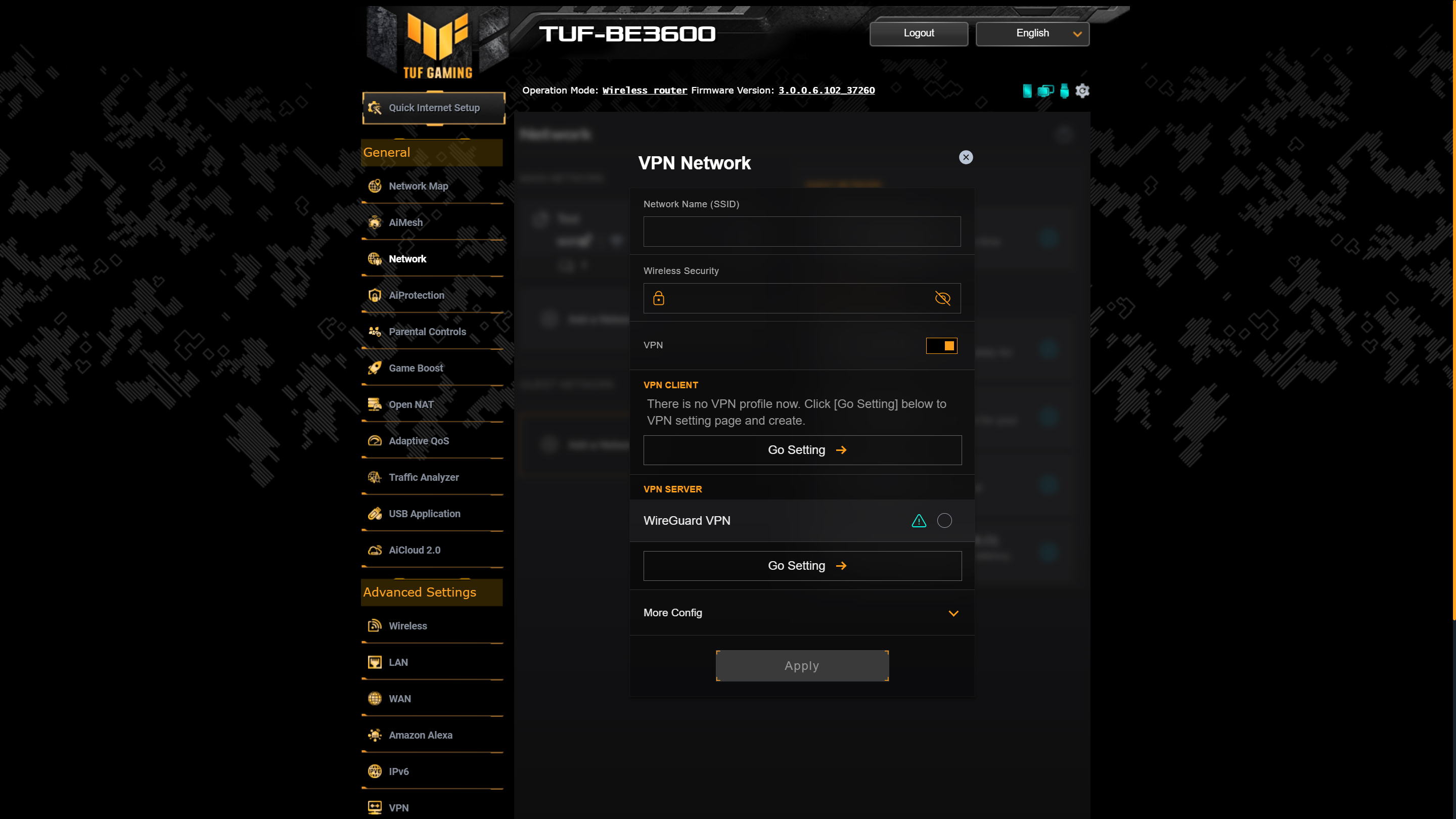
Task: Click the WAN navigation link
Action: click(400, 698)
